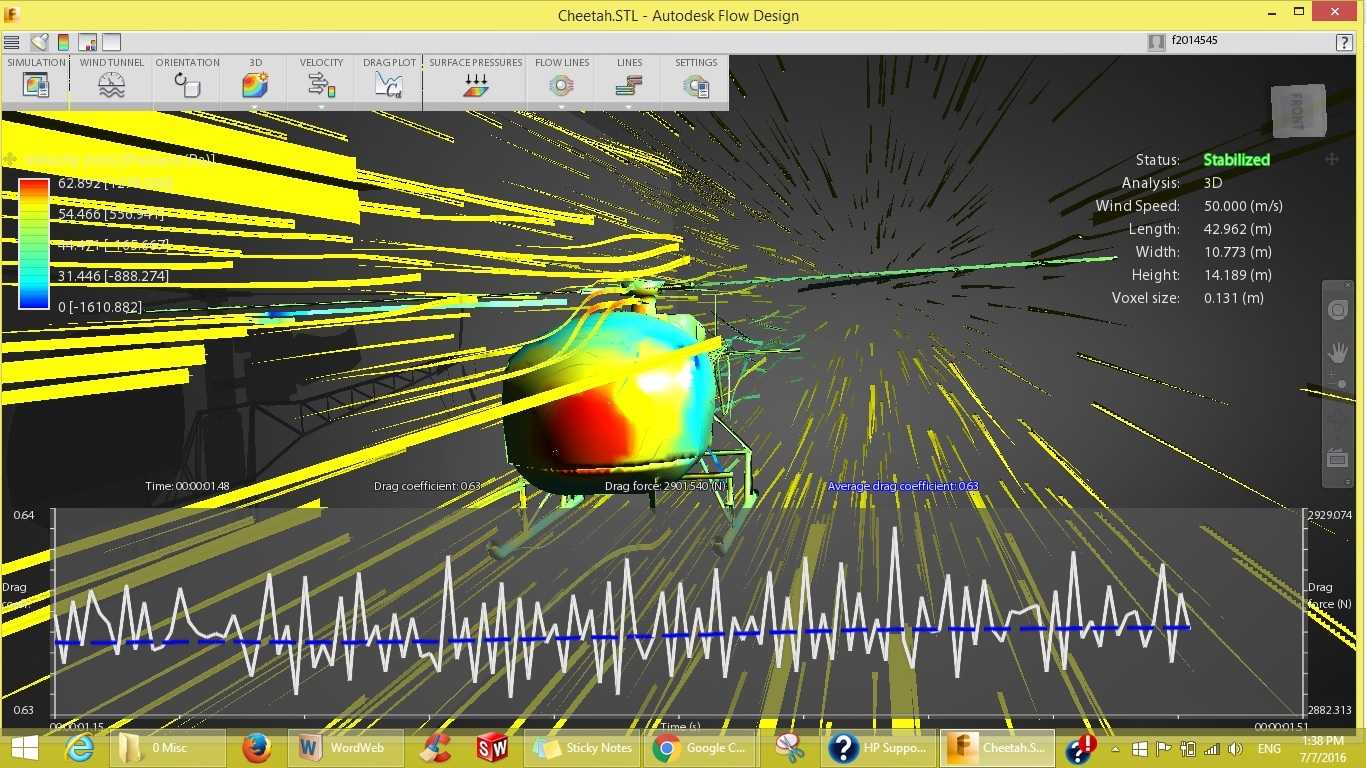The width and height of the screenshot is (1366, 768).
Task: Open the Windows Start button
Action: [x=24, y=748]
